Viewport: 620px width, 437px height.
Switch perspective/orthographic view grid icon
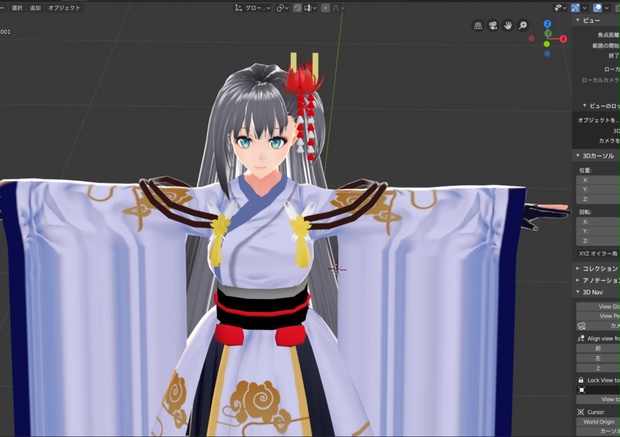coord(478,26)
